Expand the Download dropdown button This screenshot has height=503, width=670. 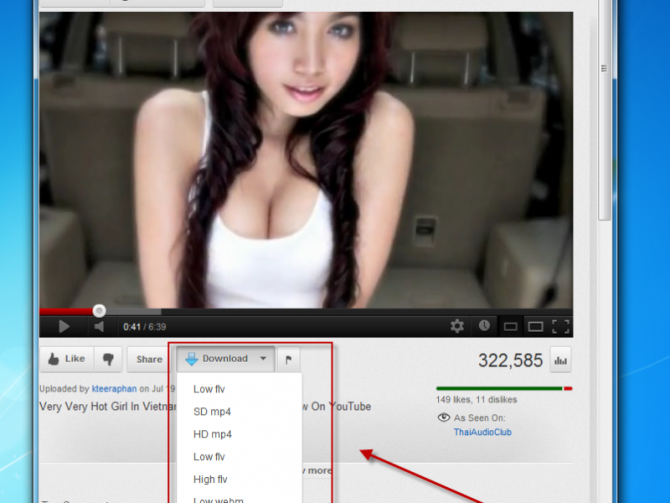click(226, 358)
